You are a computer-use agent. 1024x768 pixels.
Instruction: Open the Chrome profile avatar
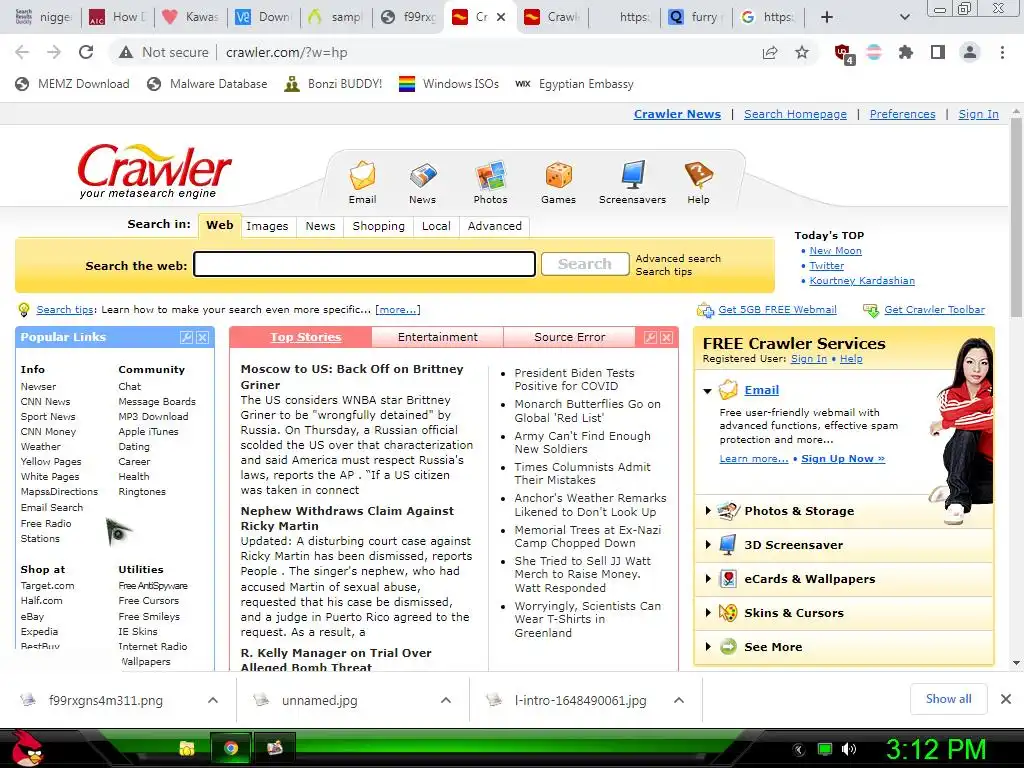pos(970,52)
